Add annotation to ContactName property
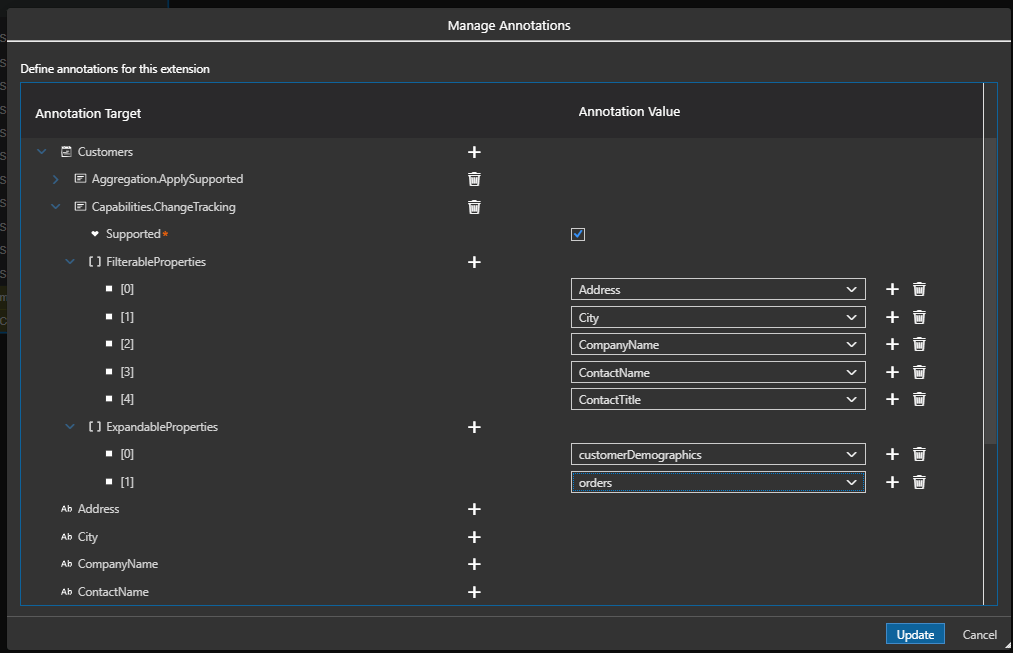1013x653 pixels. coord(474,592)
